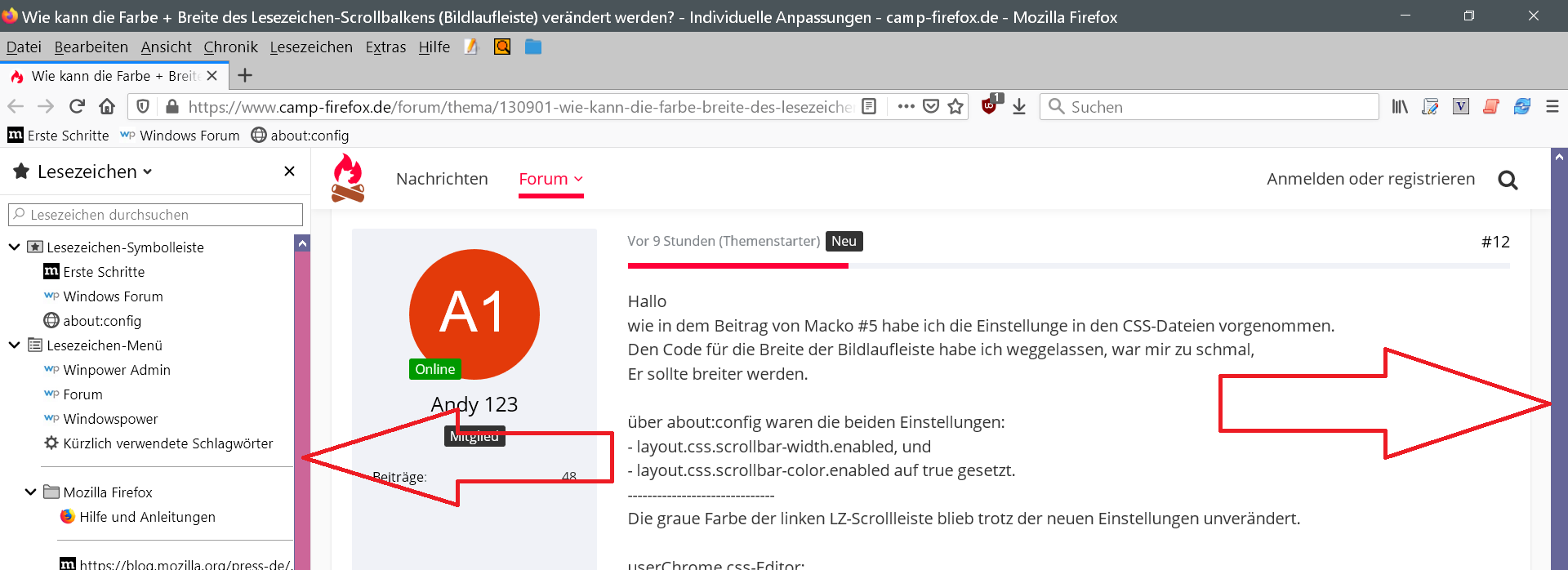The height and width of the screenshot is (570, 1568).
Task: Open the Downloads arrow icon
Action: coord(1019,107)
